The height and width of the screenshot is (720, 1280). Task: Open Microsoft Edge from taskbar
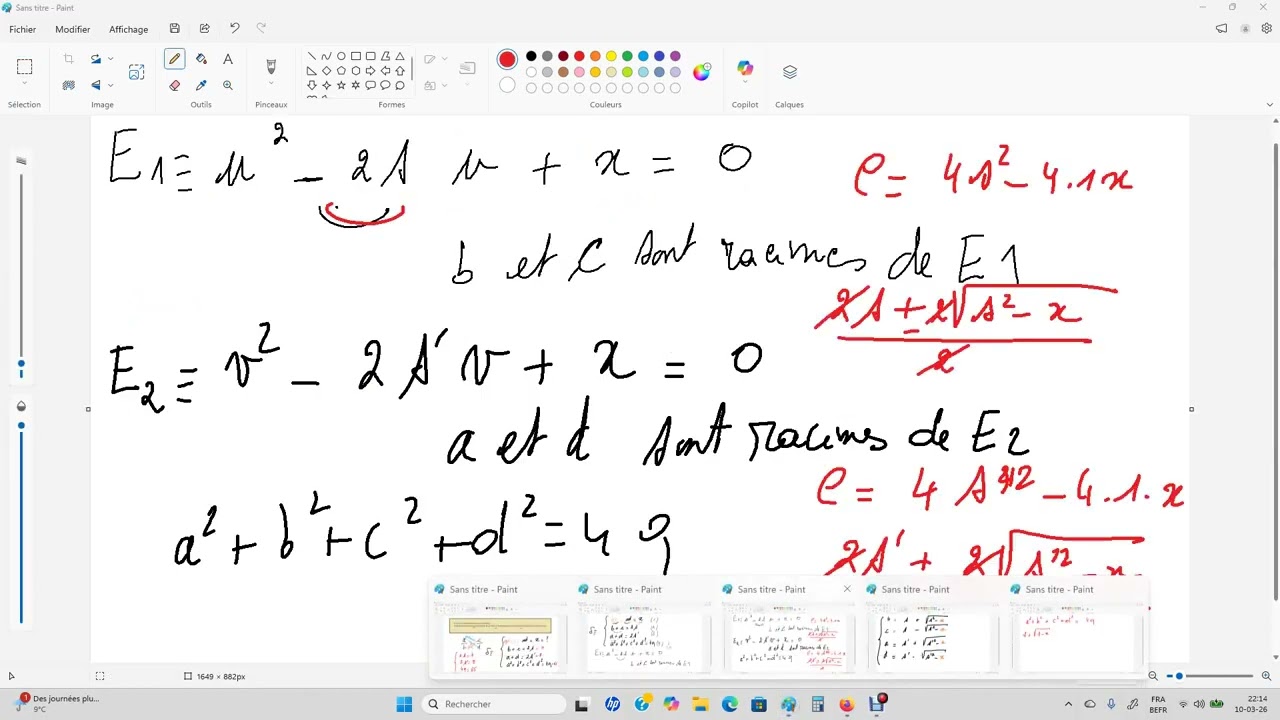coord(730,704)
